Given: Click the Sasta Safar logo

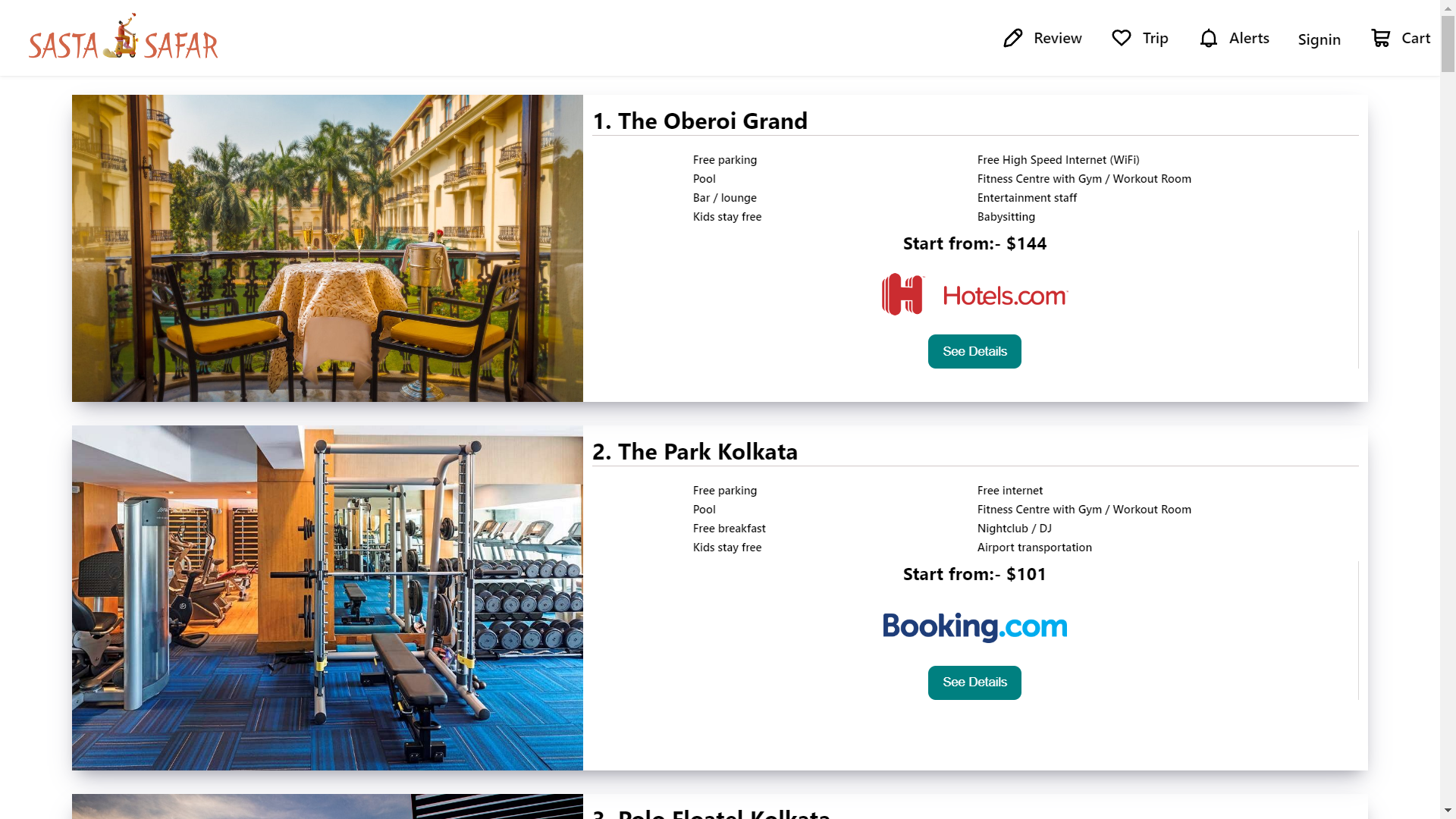Looking at the screenshot, I should coord(124,37).
